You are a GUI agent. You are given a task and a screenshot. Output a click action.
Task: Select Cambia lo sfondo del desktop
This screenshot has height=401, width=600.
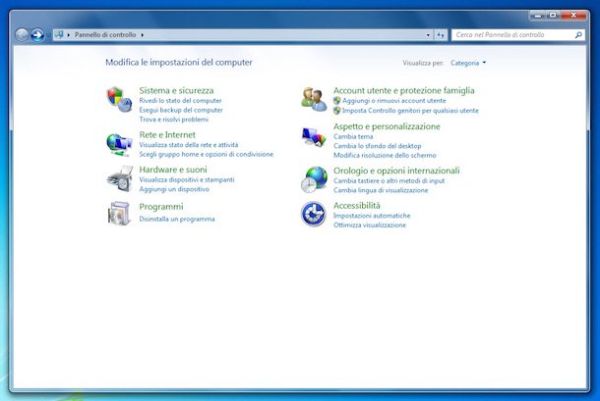pyautogui.click(x=378, y=146)
